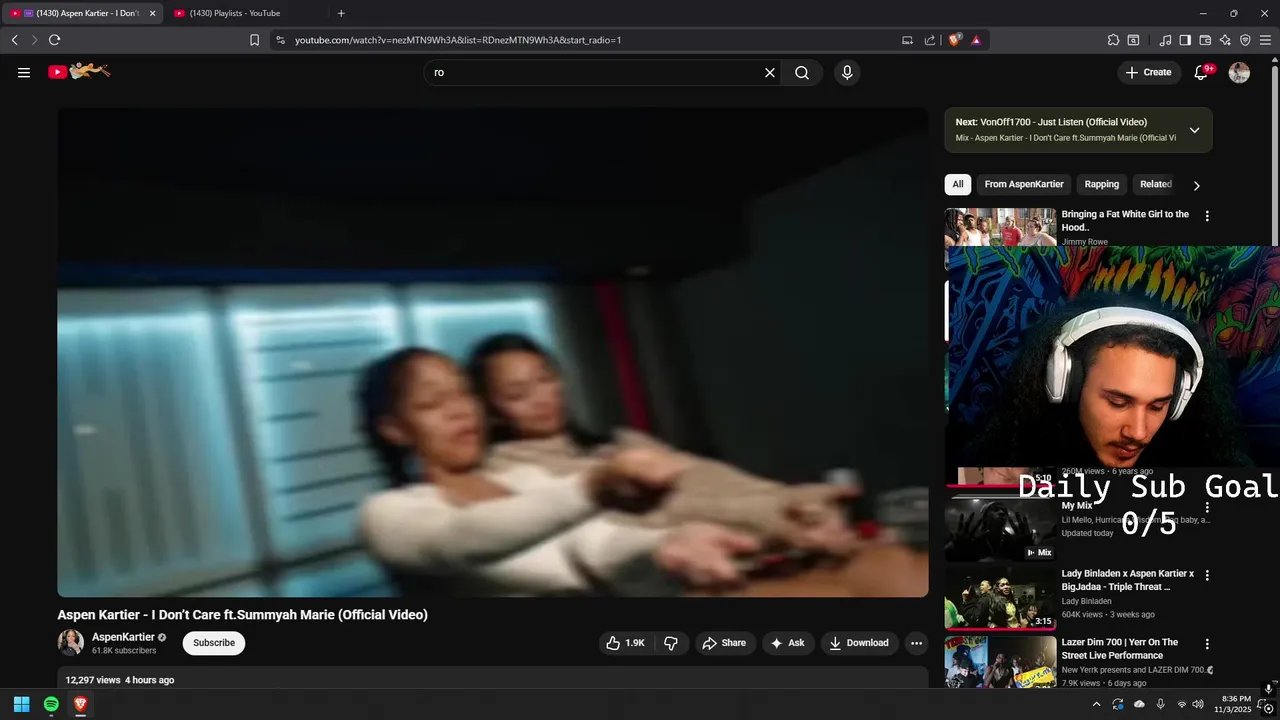Viewport: 1280px width, 720px height.
Task: Select the All filter chip
Action: (958, 184)
